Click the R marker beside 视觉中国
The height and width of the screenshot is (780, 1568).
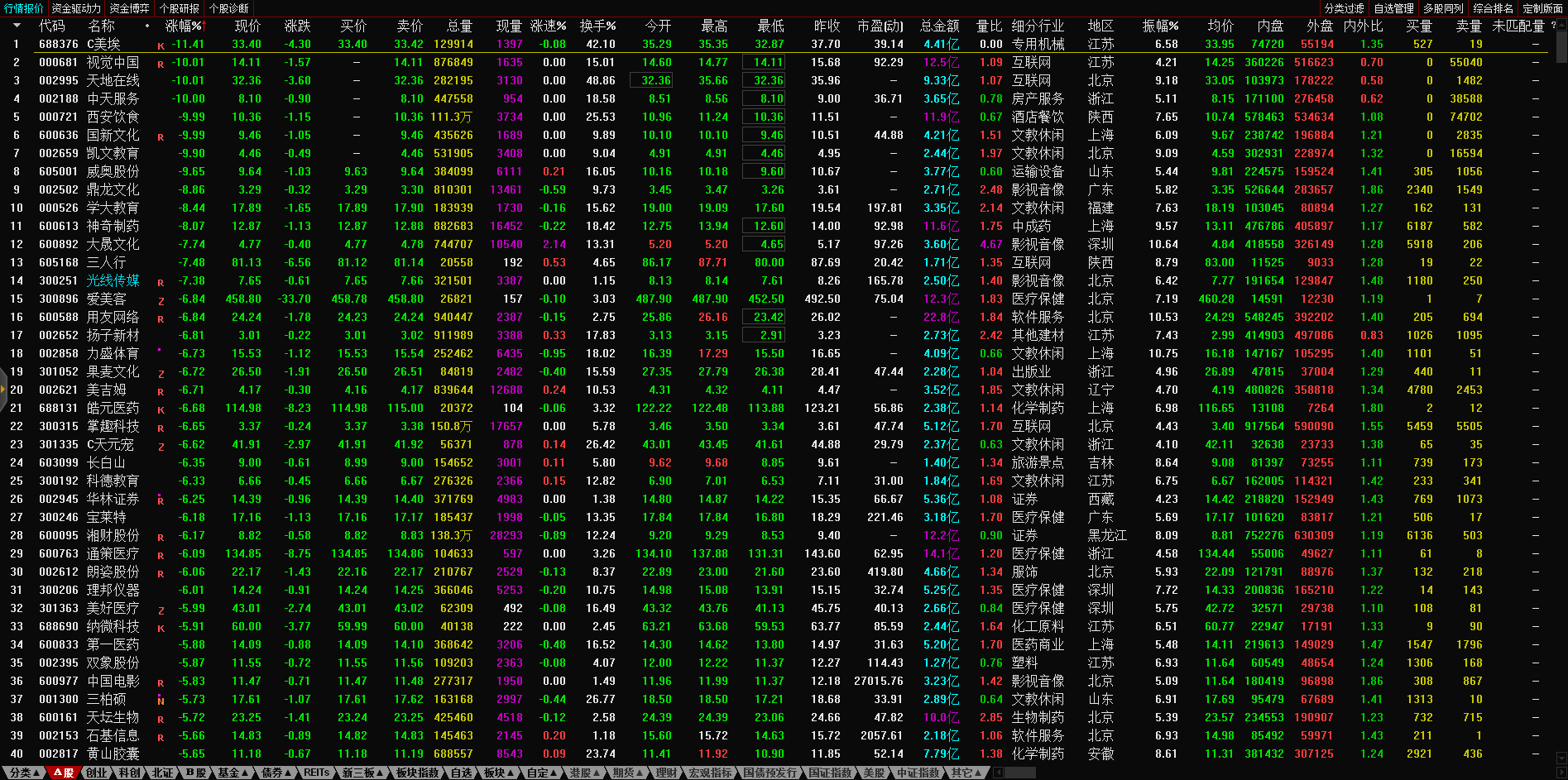tap(161, 64)
